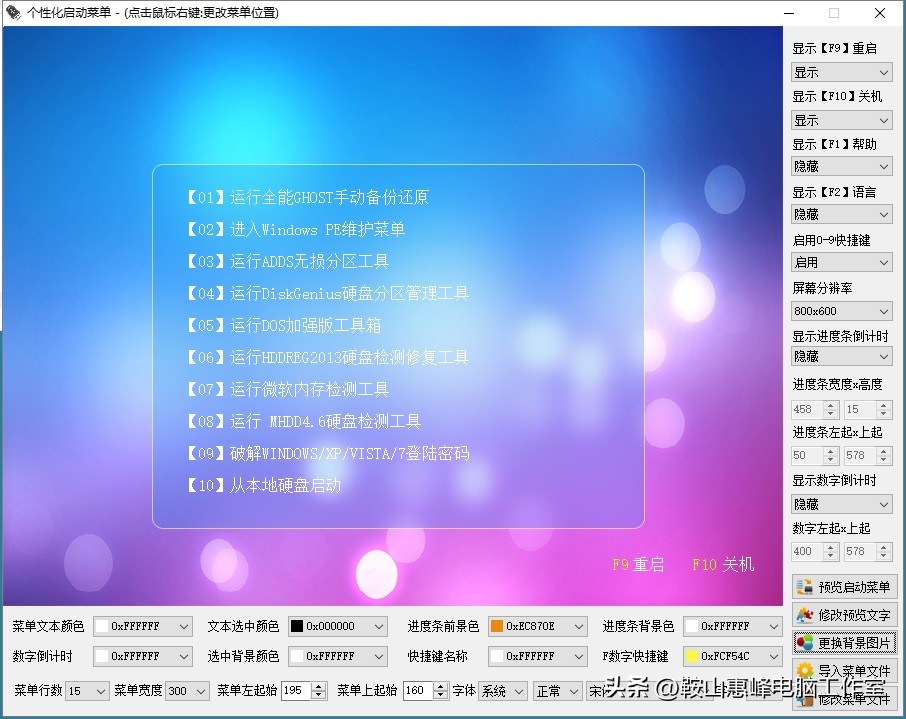Open the 显示【F9】重启 dropdown
The width and height of the screenshot is (906, 719).
pyautogui.click(x=841, y=72)
